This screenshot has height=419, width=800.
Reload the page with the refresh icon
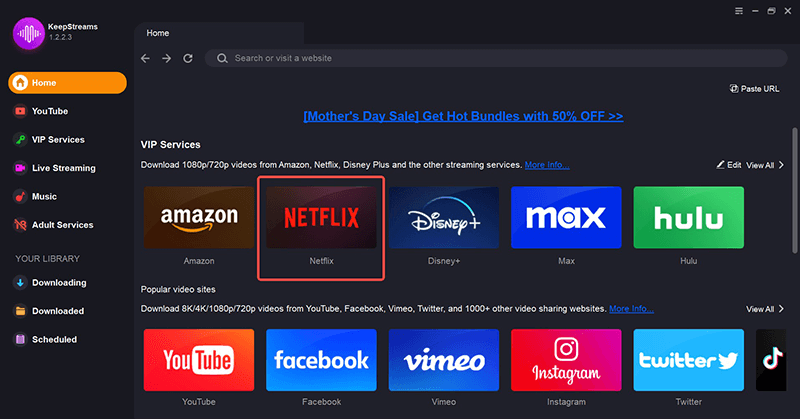[188, 59]
